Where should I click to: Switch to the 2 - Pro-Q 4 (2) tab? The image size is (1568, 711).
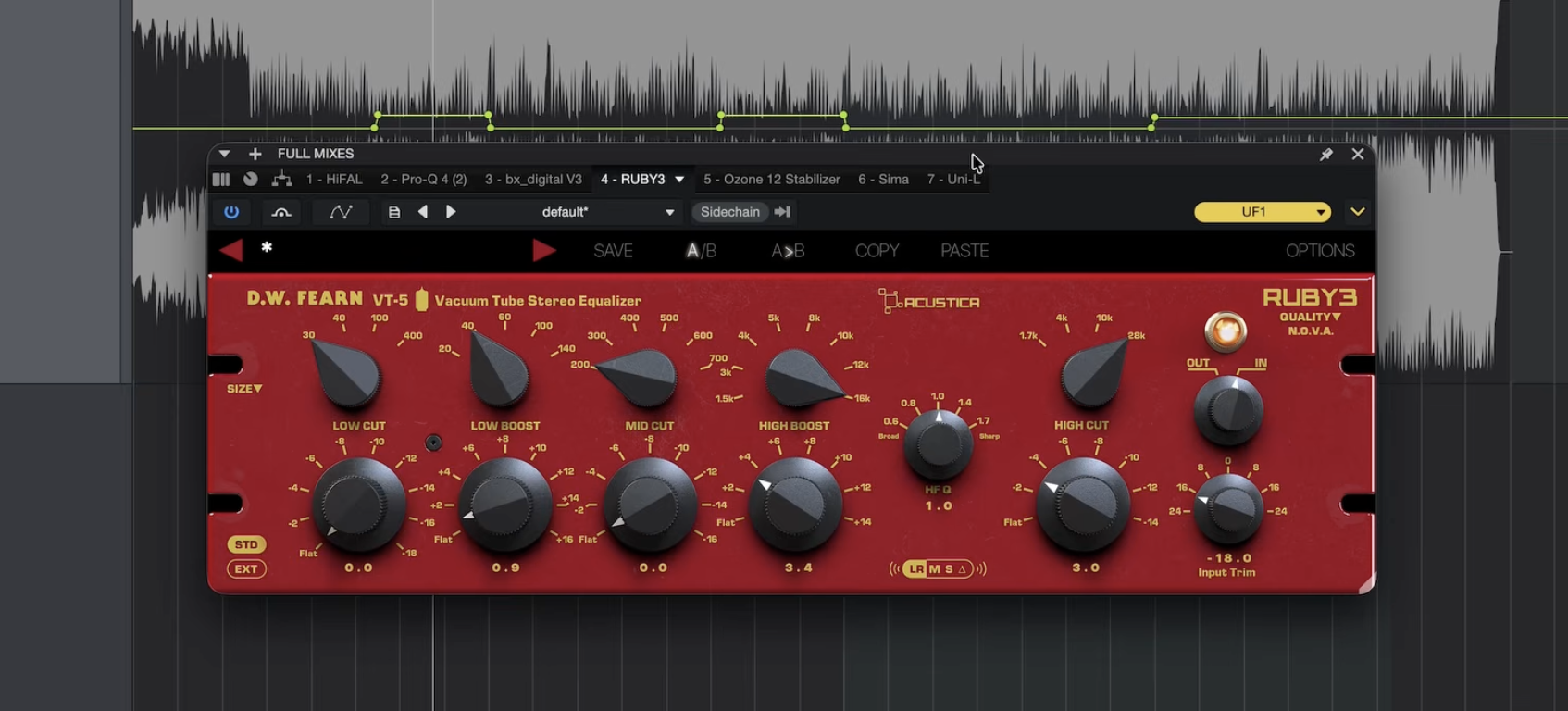coord(424,179)
